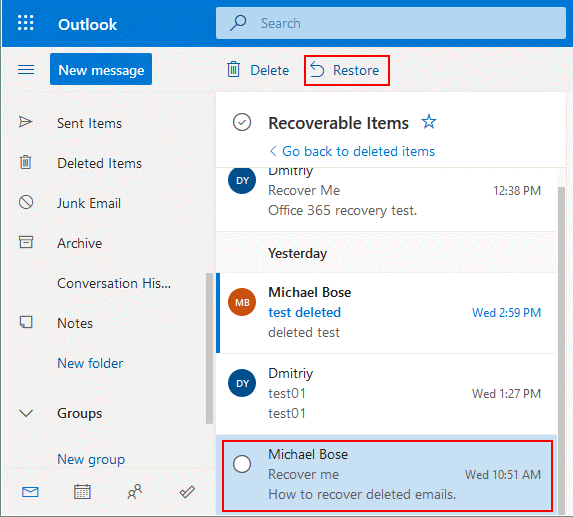Screen dimensions: 573x517
Task: Click 'Wed 1:27 PM' timestamp
Action: point(506,394)
